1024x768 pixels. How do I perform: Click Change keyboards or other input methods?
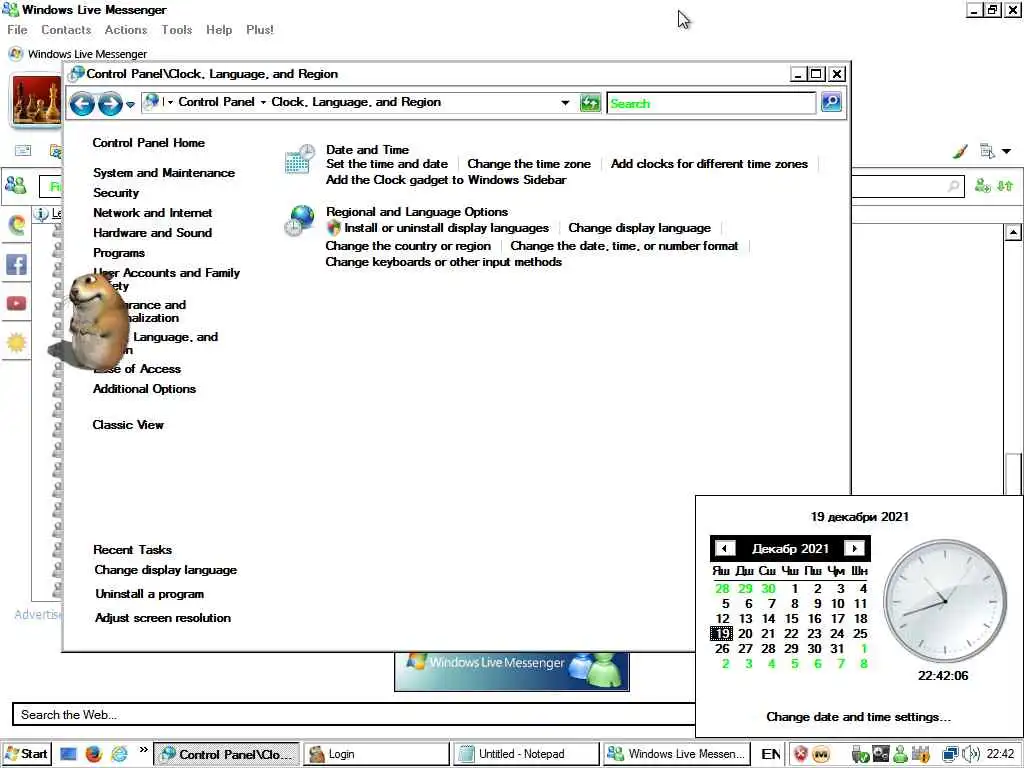pyautogui.click(x=443, y=262)
